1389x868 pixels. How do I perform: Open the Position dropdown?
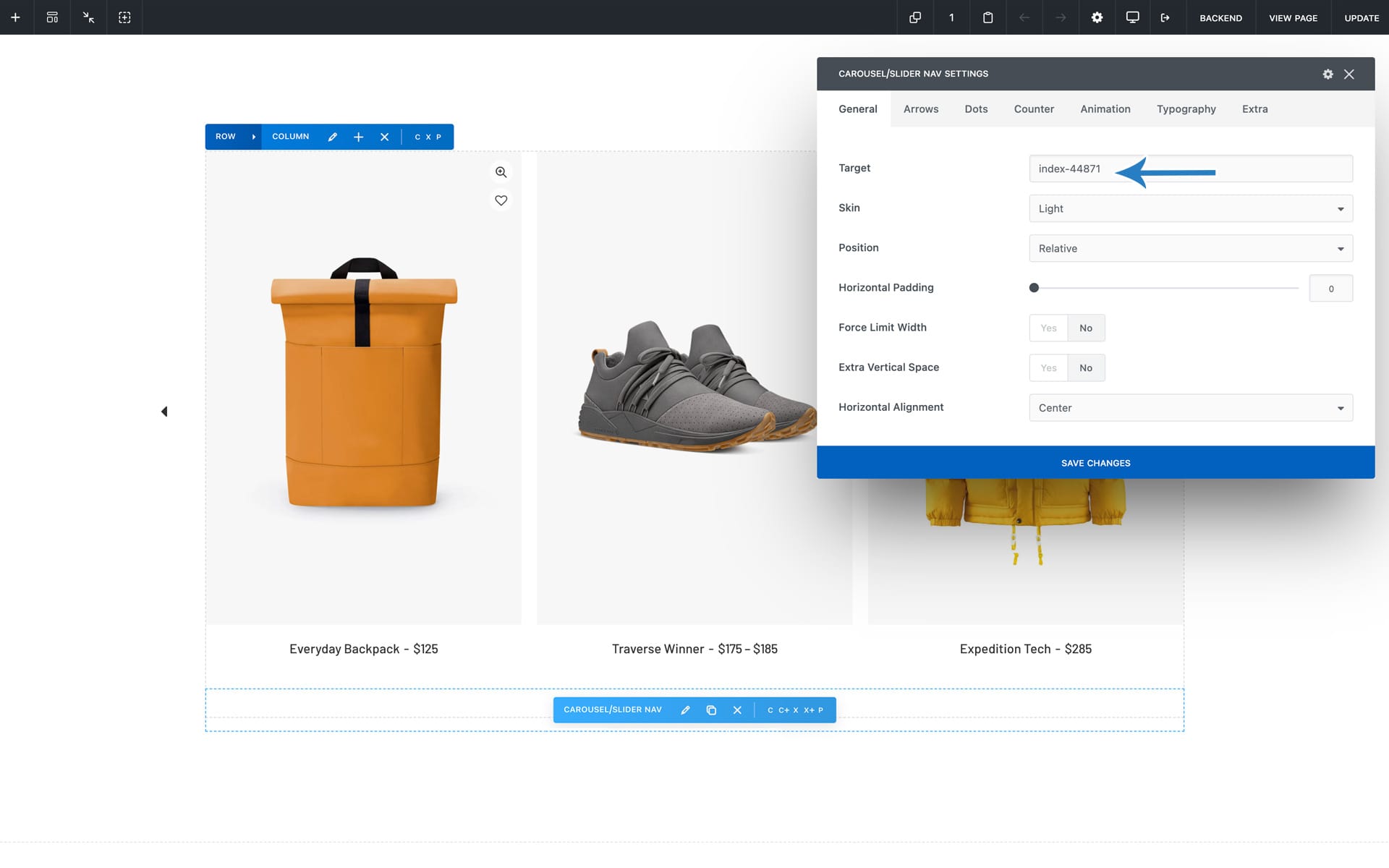[x=1190, y=249]
